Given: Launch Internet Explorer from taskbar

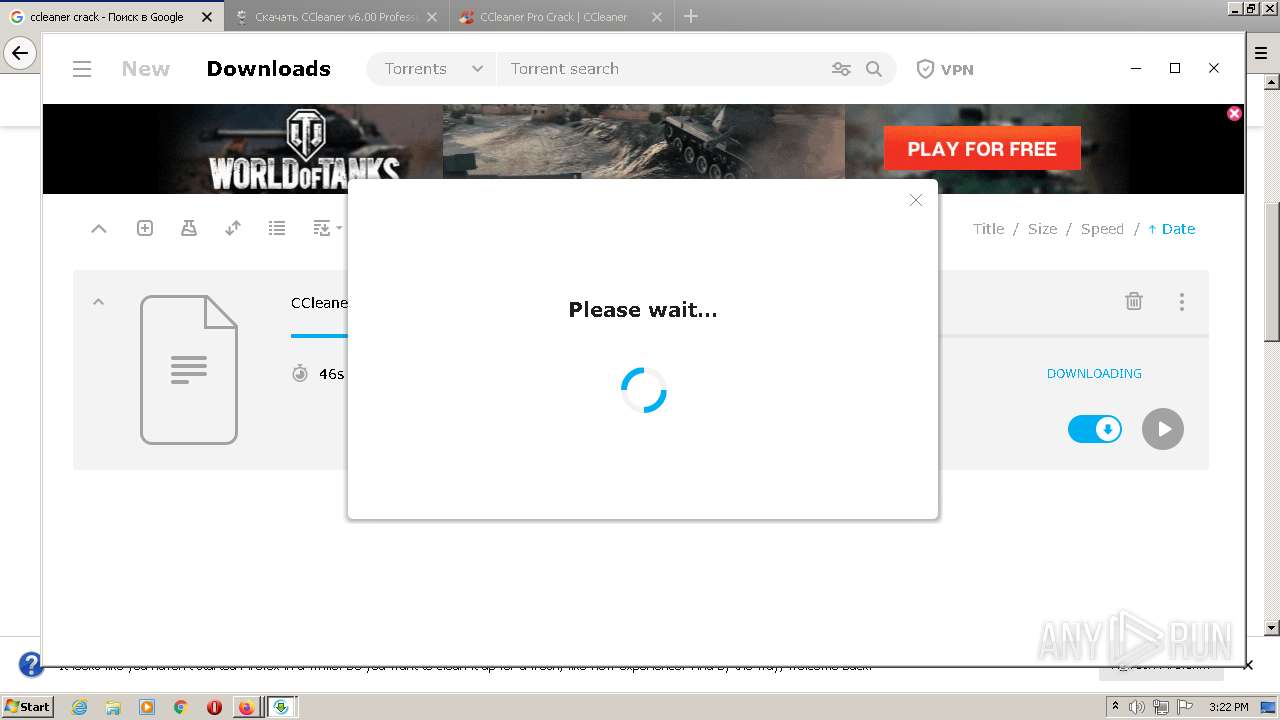Looking at the screenshot, I should pos(79,707).
